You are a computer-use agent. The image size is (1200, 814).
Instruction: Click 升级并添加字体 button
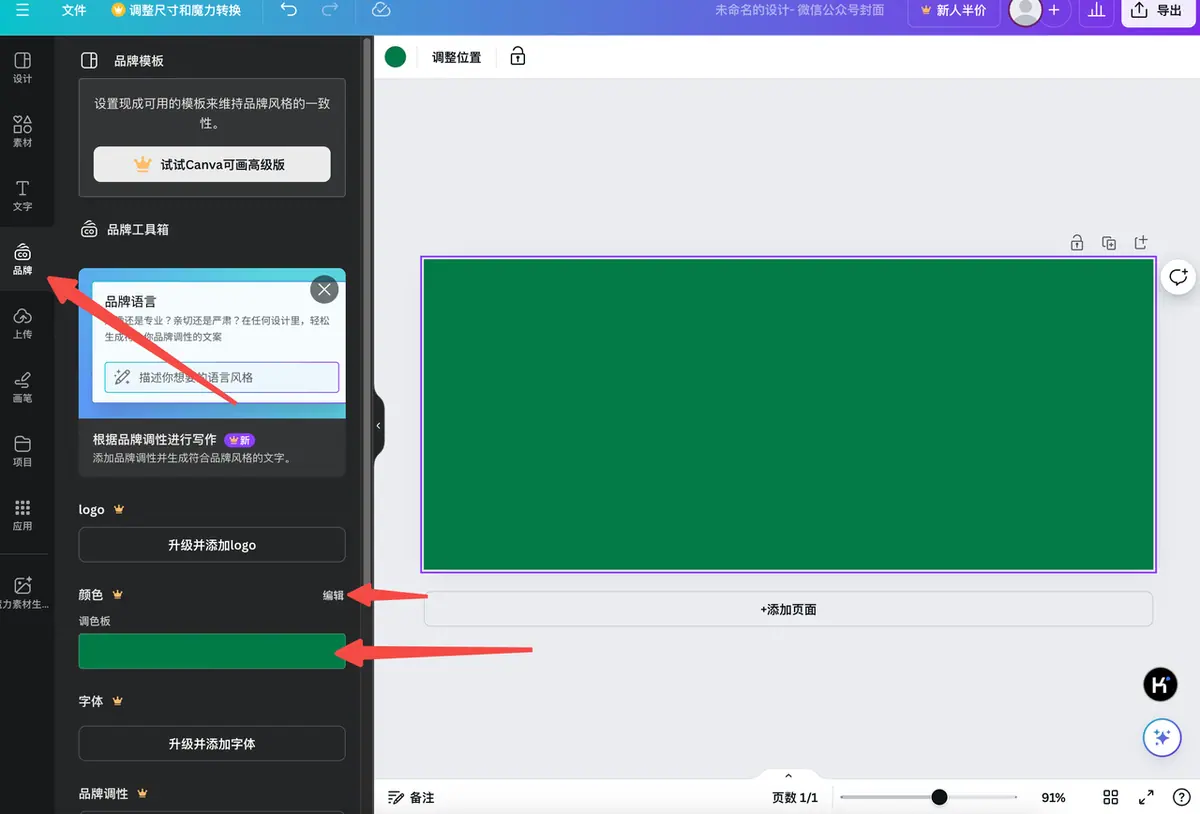pyautogui.click(x=212, y=744)
